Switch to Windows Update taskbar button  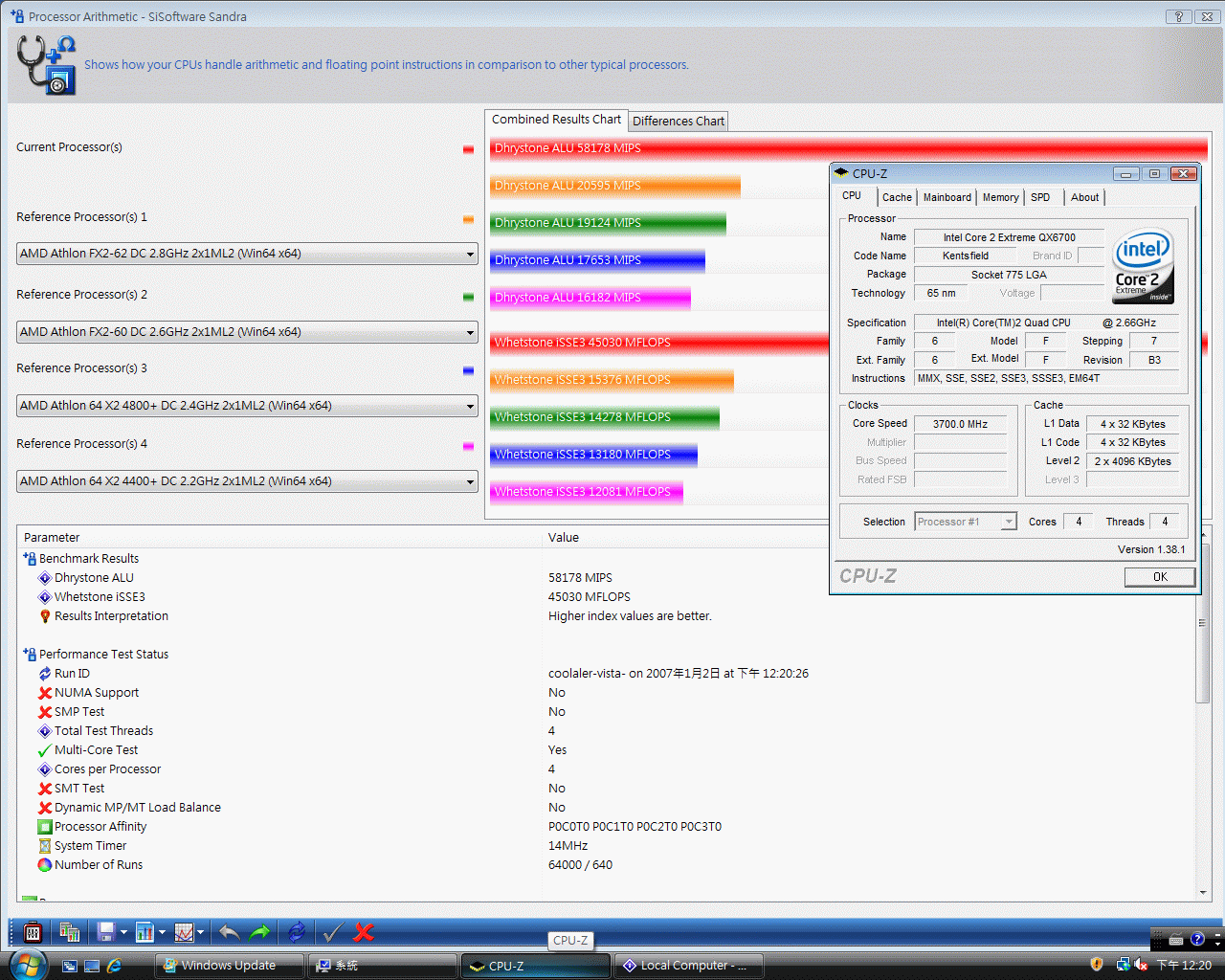[x=230, y=966]
